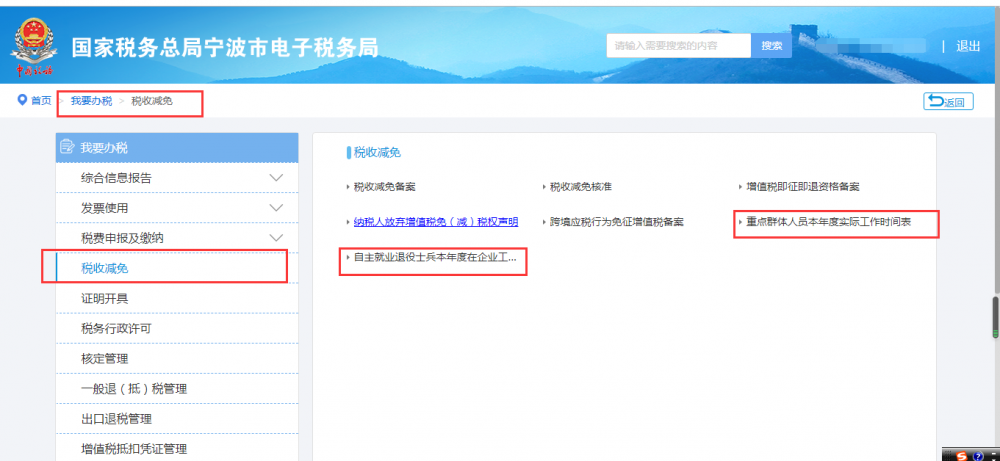Viewport: 1000px width, 461px height.
Task: Open the 纳税人放弃增值税免（减）税权声明 link
Action: pos(436,222)
